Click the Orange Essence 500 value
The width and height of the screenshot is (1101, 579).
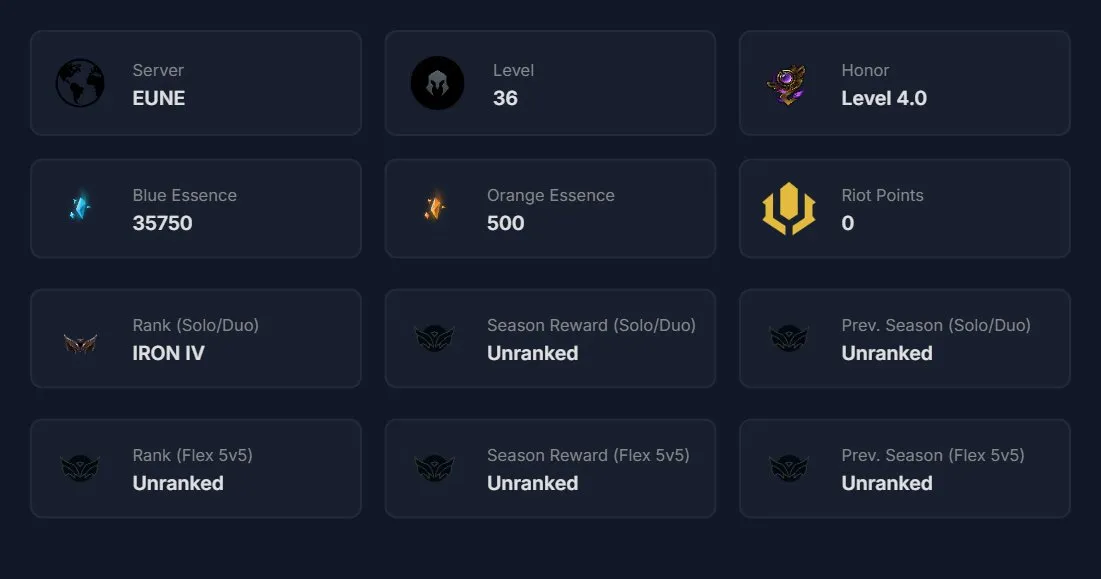[506, 223]
